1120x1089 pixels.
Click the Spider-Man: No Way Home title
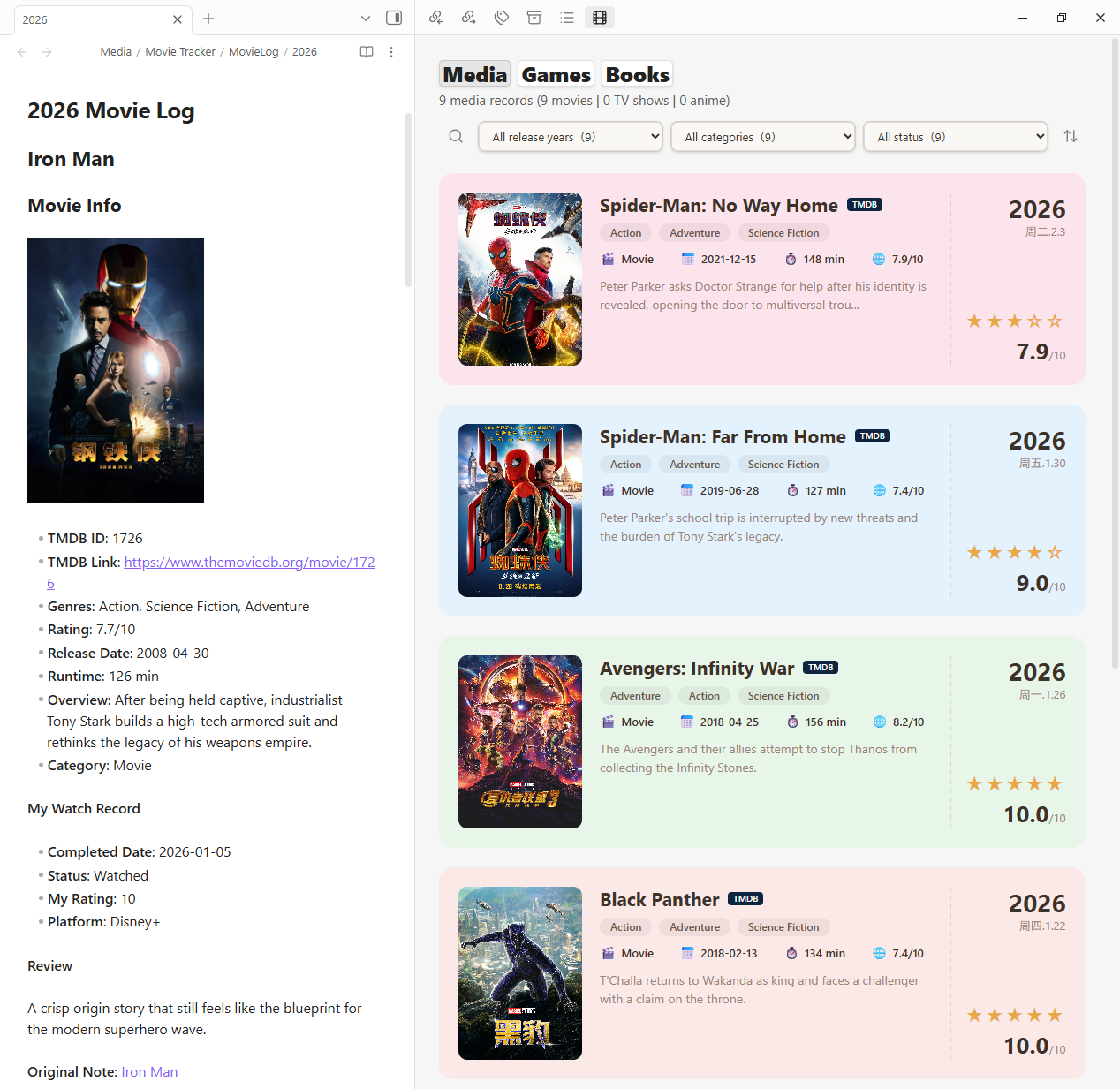tap(719, 206)
